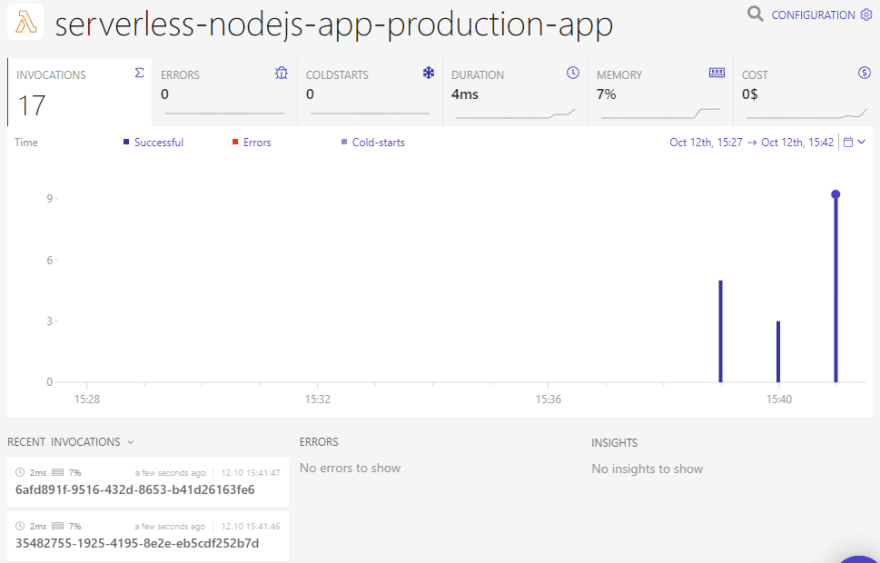The height and width of the screenshot is (563, 880).
Task: Click the calendar icon beside date range
Action: click(x=848, y=143)
